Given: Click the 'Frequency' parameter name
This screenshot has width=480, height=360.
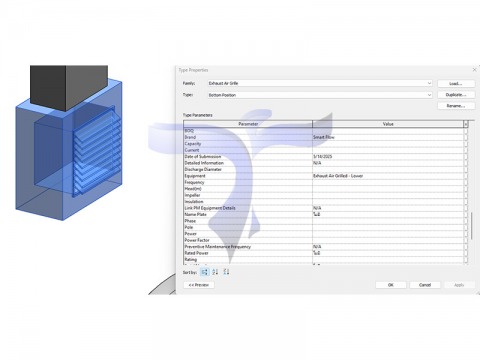Looking at the screenshot, I should pyautogui.click(x=194, y=182).
